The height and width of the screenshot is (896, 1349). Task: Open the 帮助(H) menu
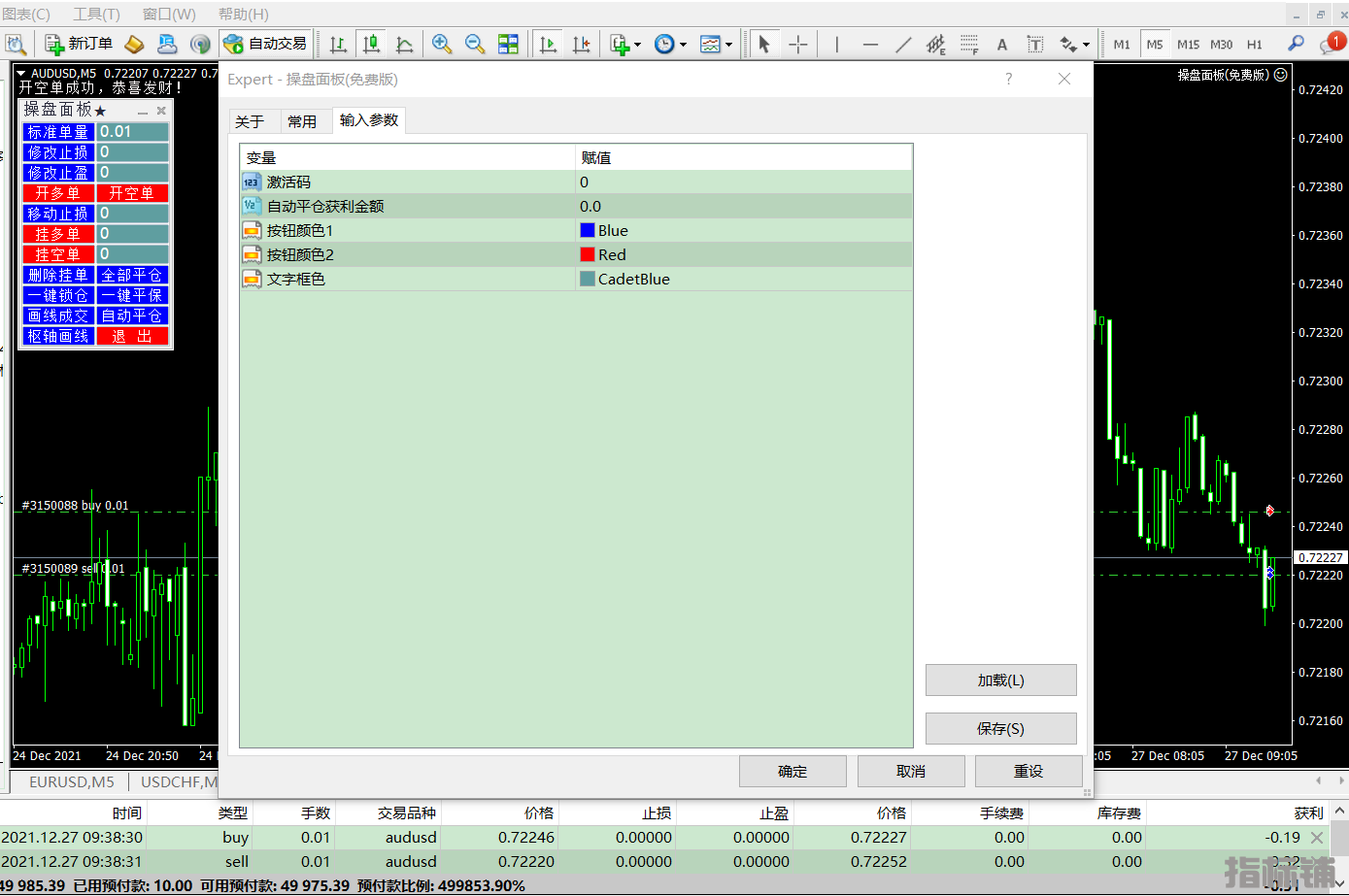244,15
